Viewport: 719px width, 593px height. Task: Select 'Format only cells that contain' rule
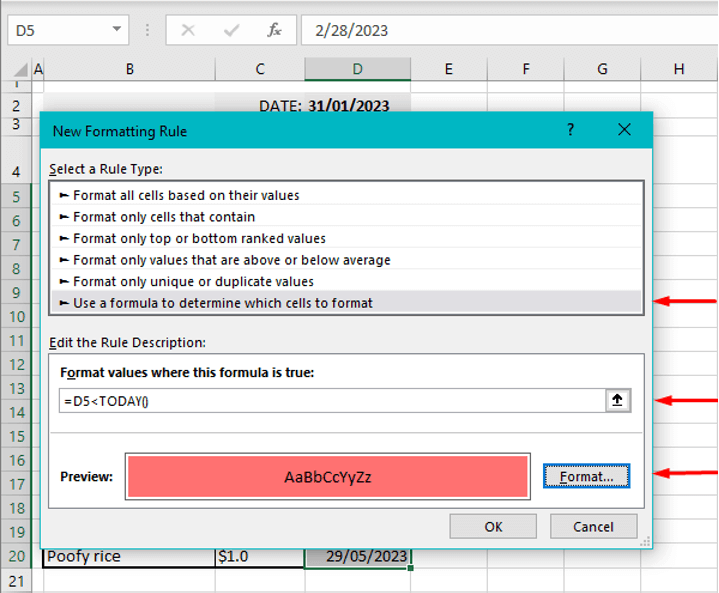pyautogui.click(x=164, y=217)
